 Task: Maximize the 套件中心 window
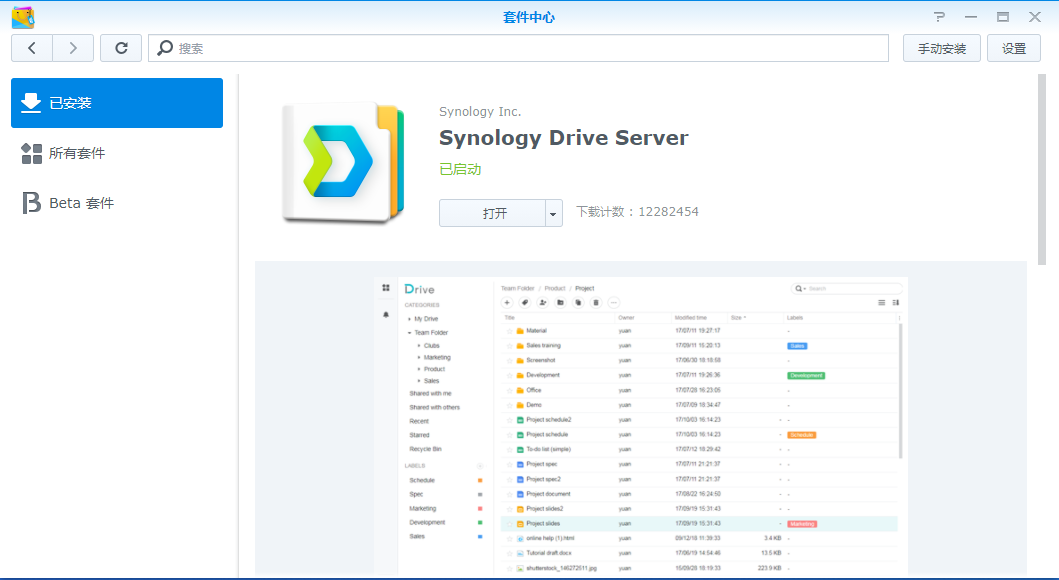pyautogui.click(x=1002, y=17)
